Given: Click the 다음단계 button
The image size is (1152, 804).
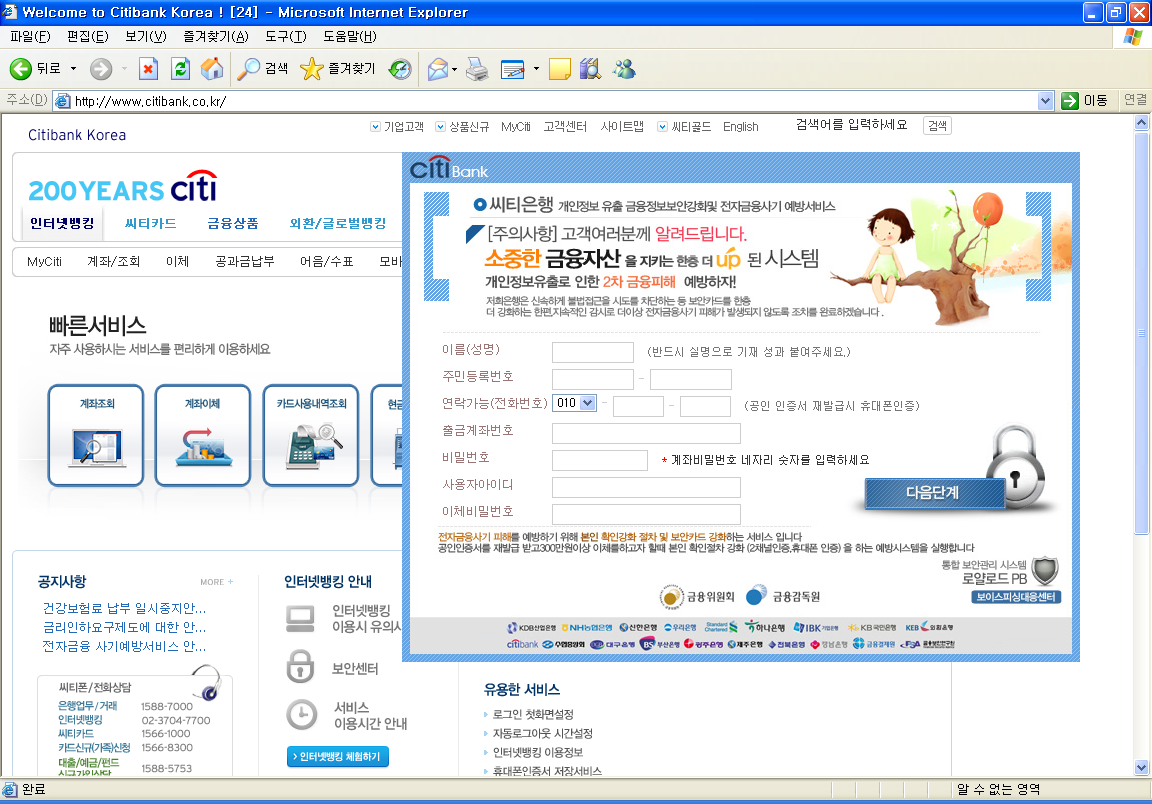Looking at the screenshot, I should tap(934, 493).
